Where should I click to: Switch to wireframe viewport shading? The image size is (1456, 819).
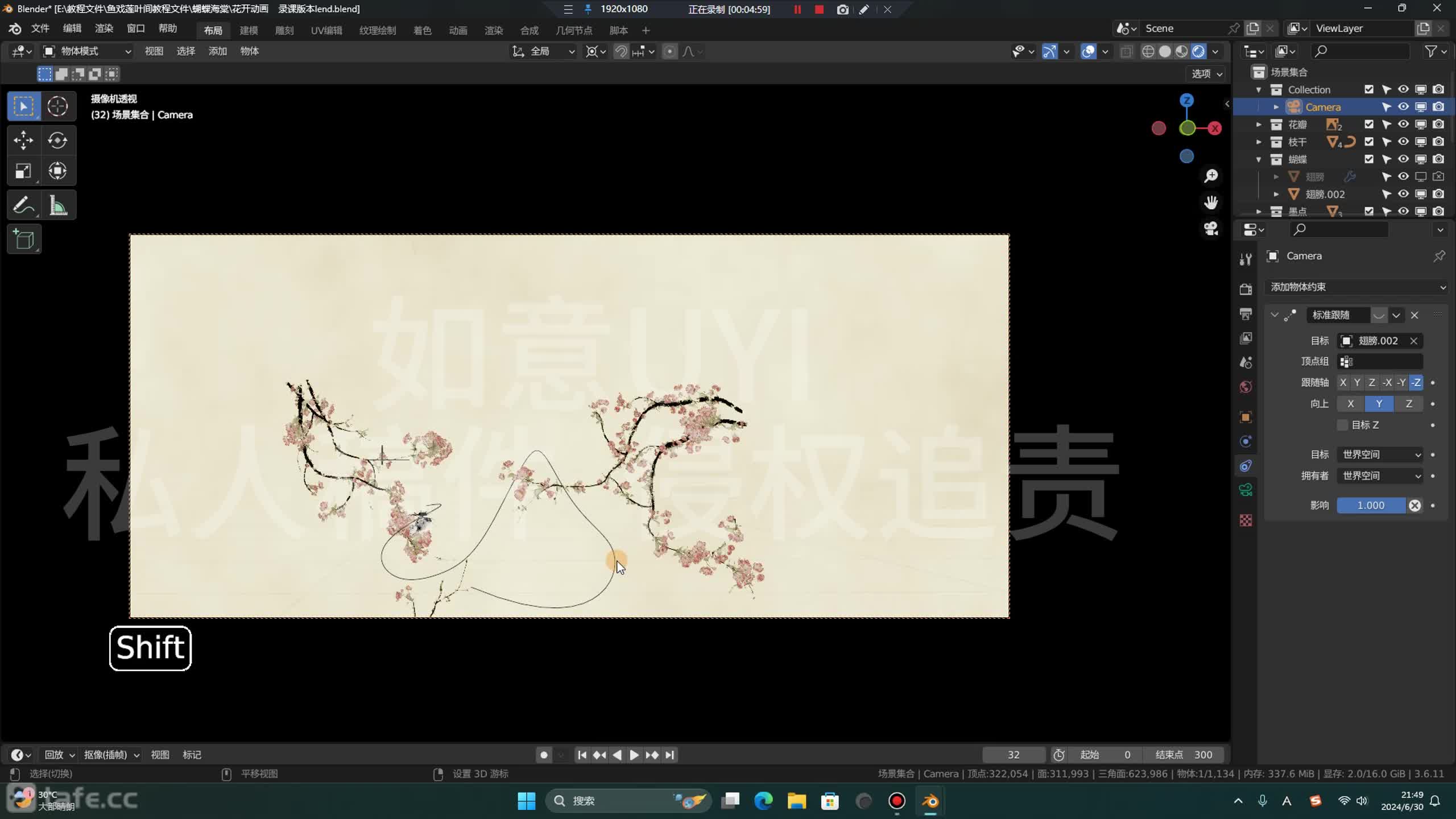click(1148, 51)
